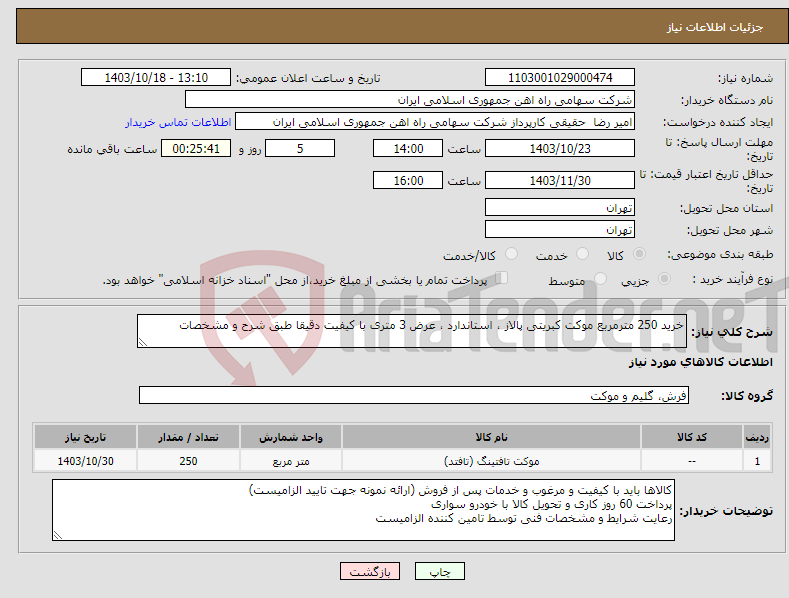This screenshot has width=789, height=598.
Task: Click the تعداد / مقدار column header
Action: point(188,437)
